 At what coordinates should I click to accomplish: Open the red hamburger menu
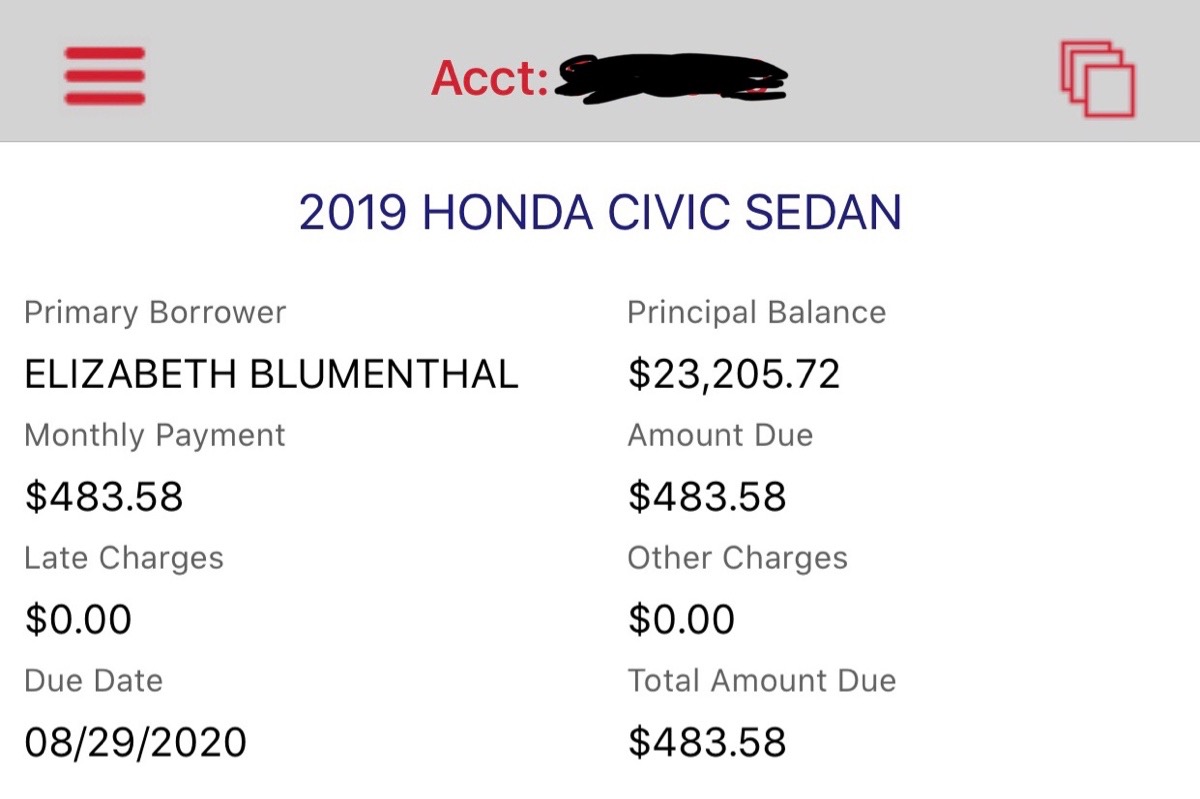point(105,76)
